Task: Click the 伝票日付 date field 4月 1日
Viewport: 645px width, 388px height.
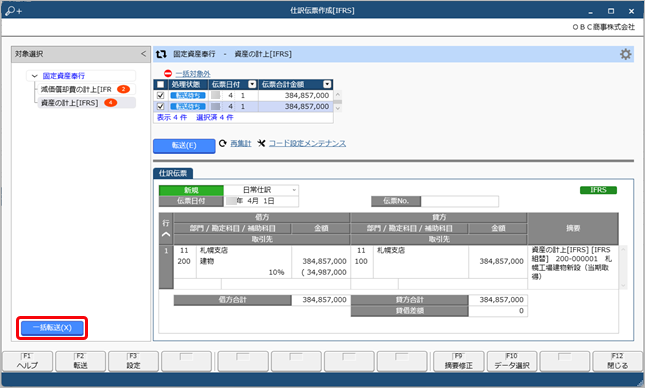Action: click(x=261, y=201)
